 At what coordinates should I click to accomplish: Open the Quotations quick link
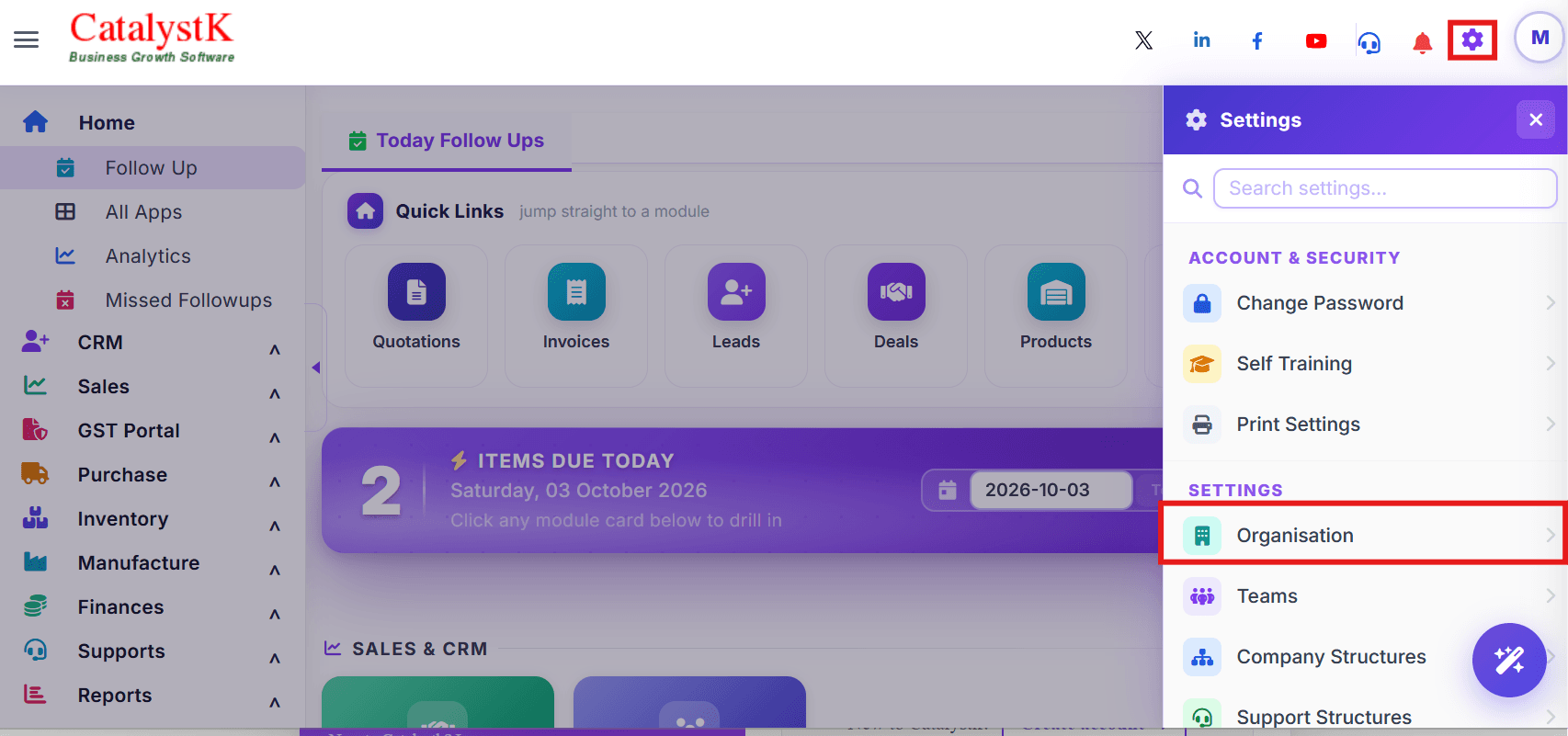point(416,315)
